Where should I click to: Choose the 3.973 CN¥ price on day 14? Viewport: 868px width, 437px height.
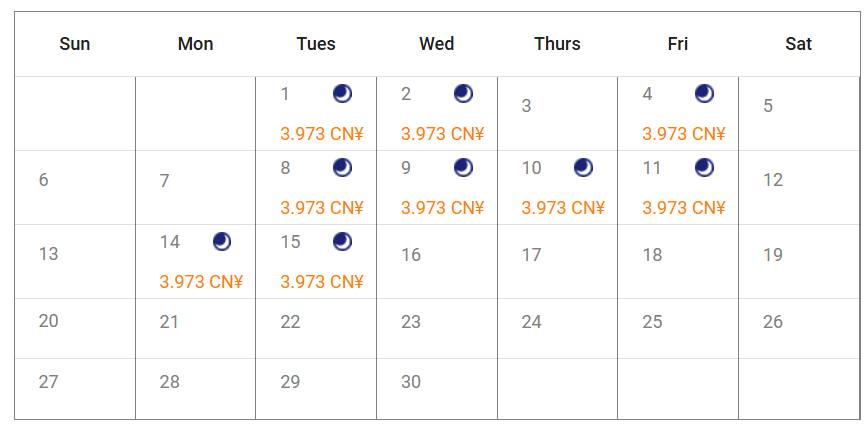pyautogui.click(x=201, y=282)
